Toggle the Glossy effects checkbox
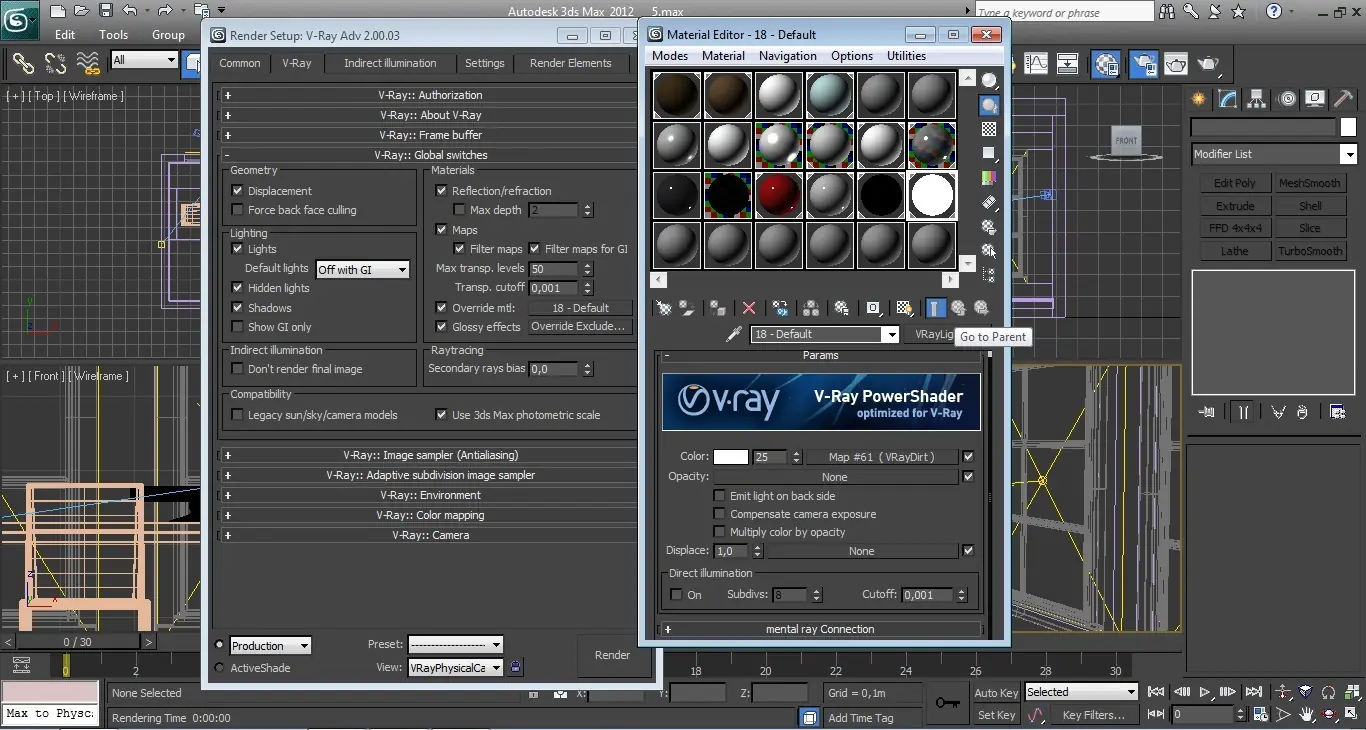The image size is (1366, 730). [x=441, y=327]
